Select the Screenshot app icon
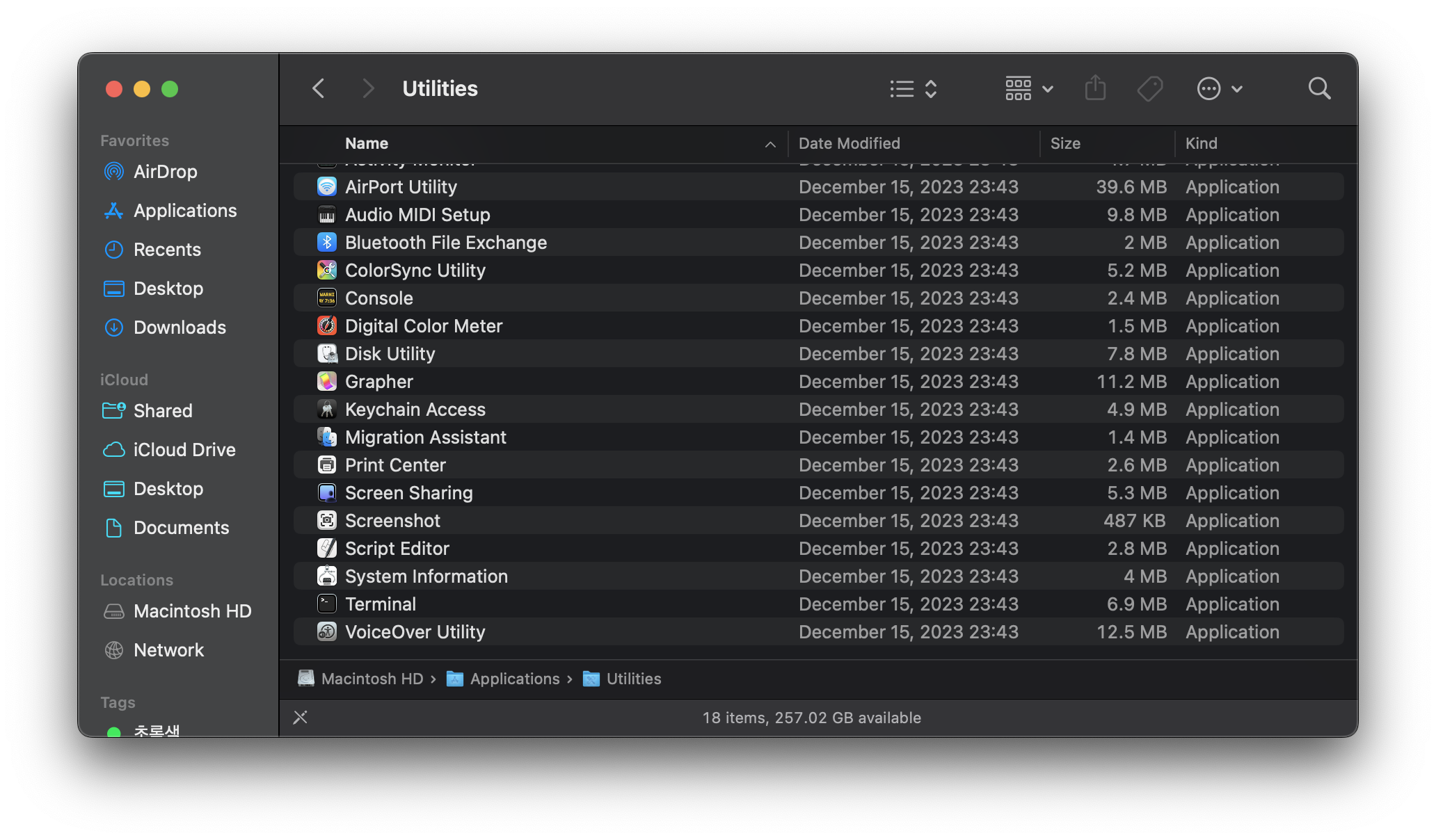 (x=327, y=520)
